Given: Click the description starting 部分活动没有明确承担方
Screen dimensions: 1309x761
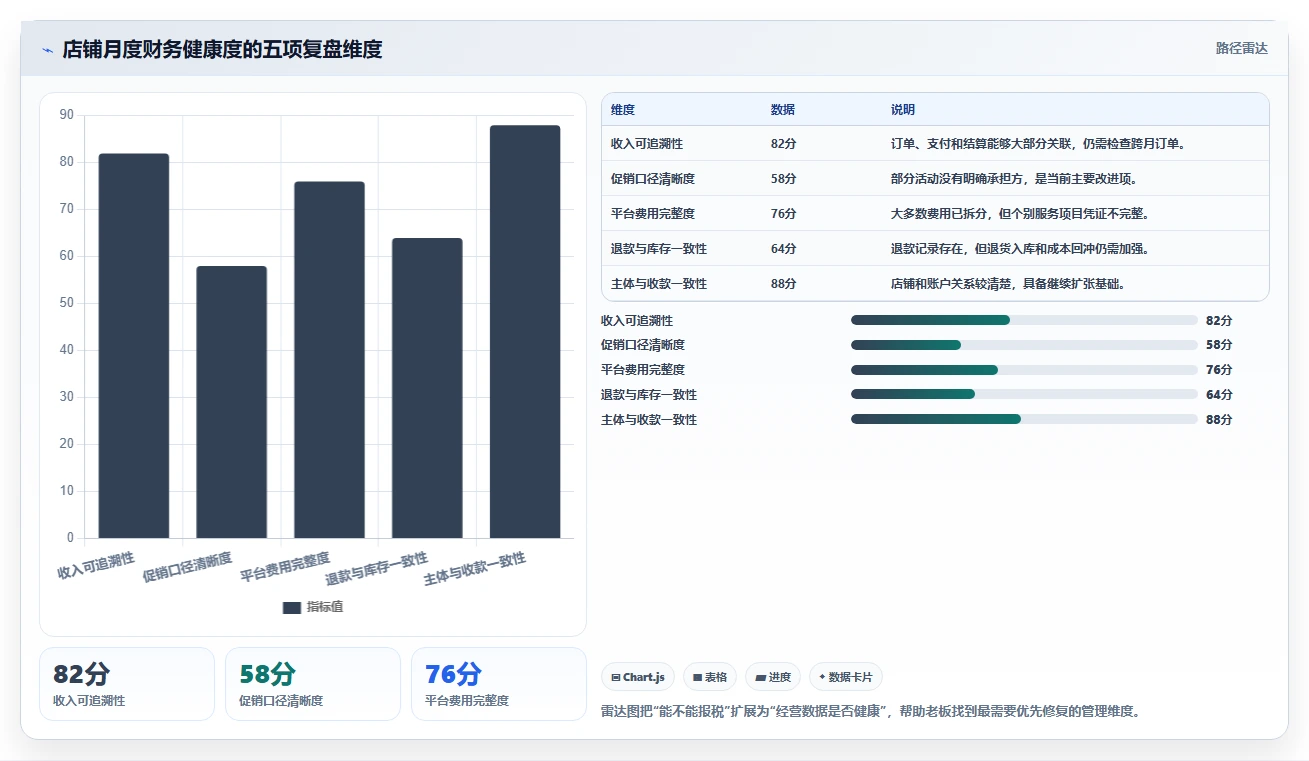Looking at the screenshot, I should point(1014,179).
